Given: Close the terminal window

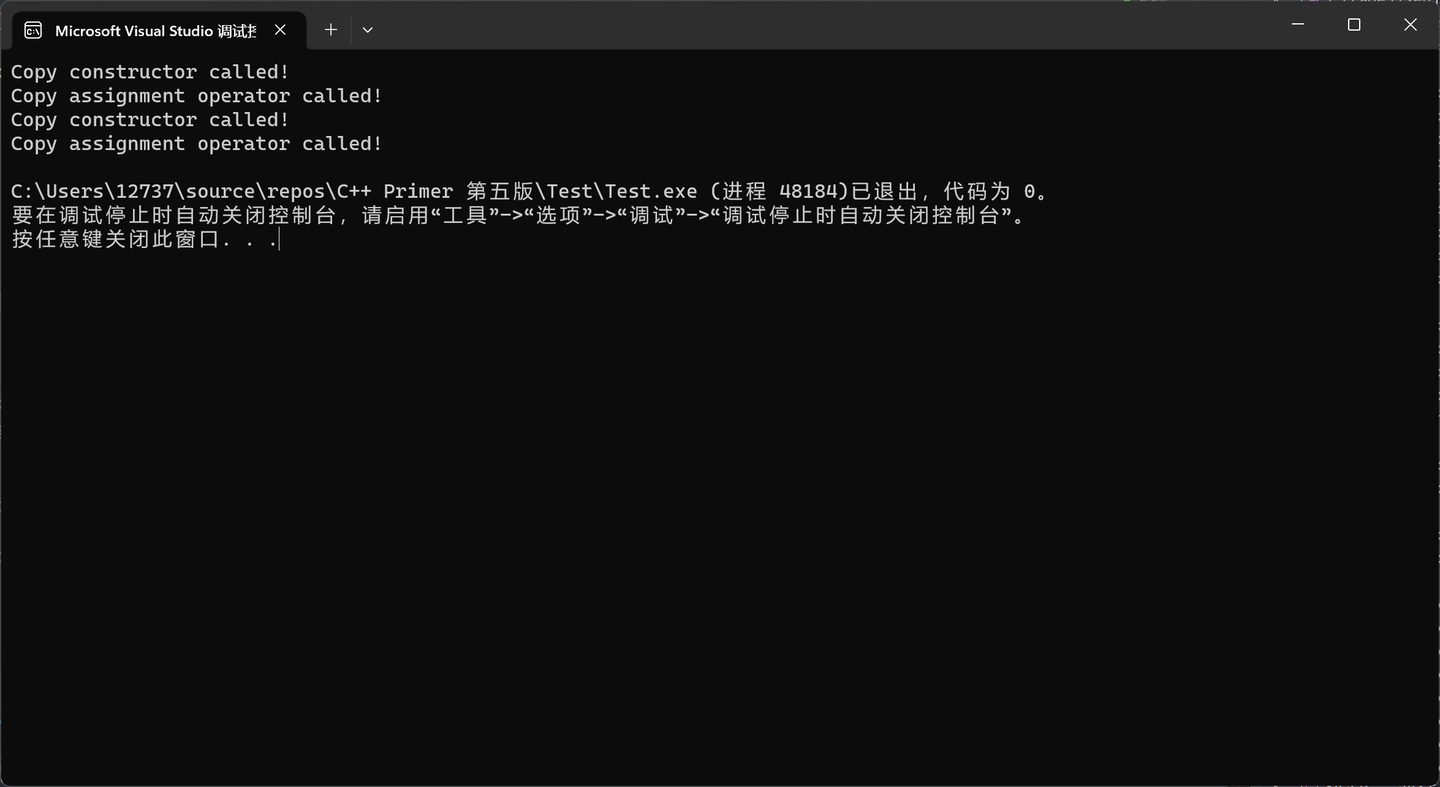Looking at the screenshot, I should point(1410,24).
